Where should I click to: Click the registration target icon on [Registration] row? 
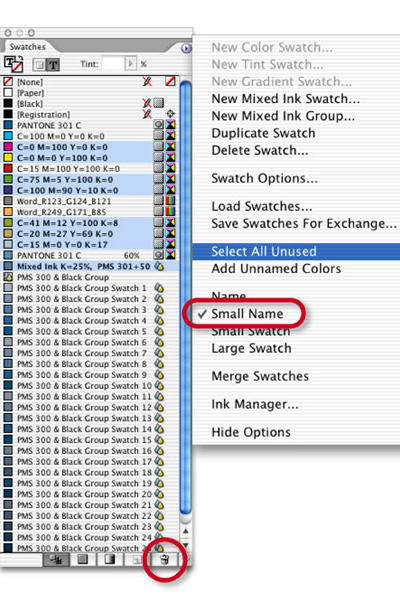pyautogui.click(x=170, y=114)
